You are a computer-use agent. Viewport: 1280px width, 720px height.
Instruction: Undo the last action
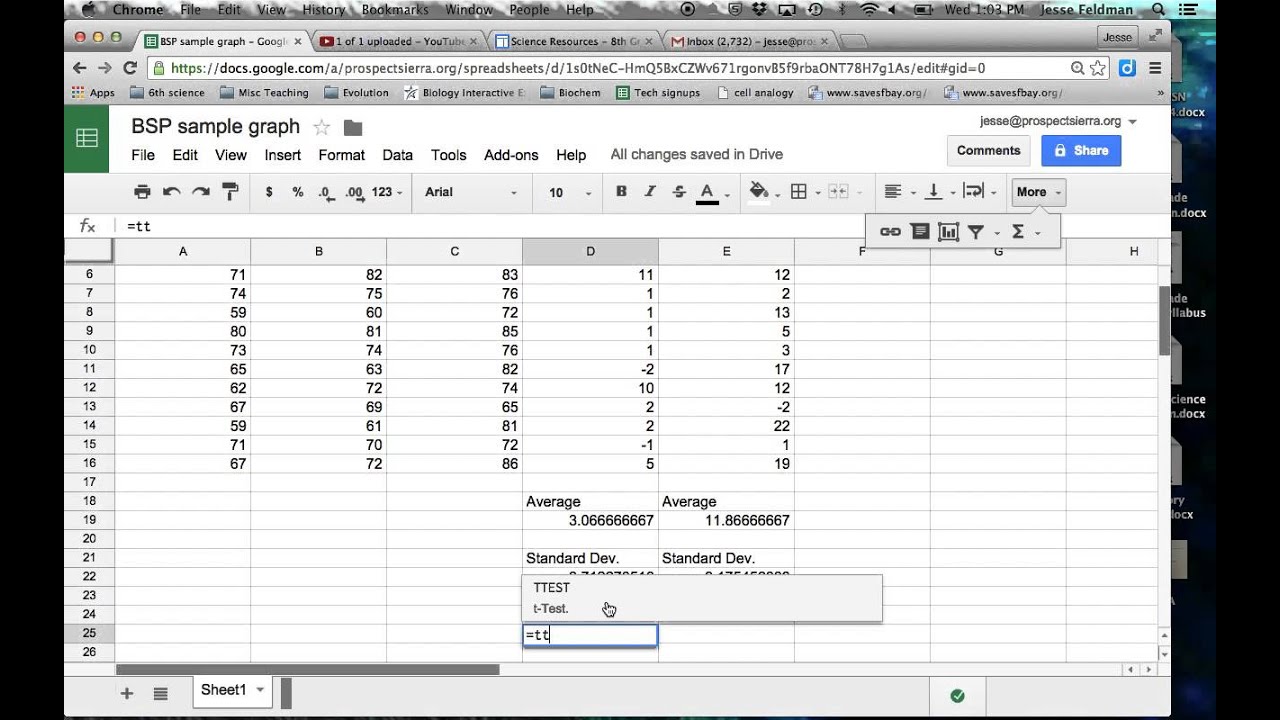171,192
